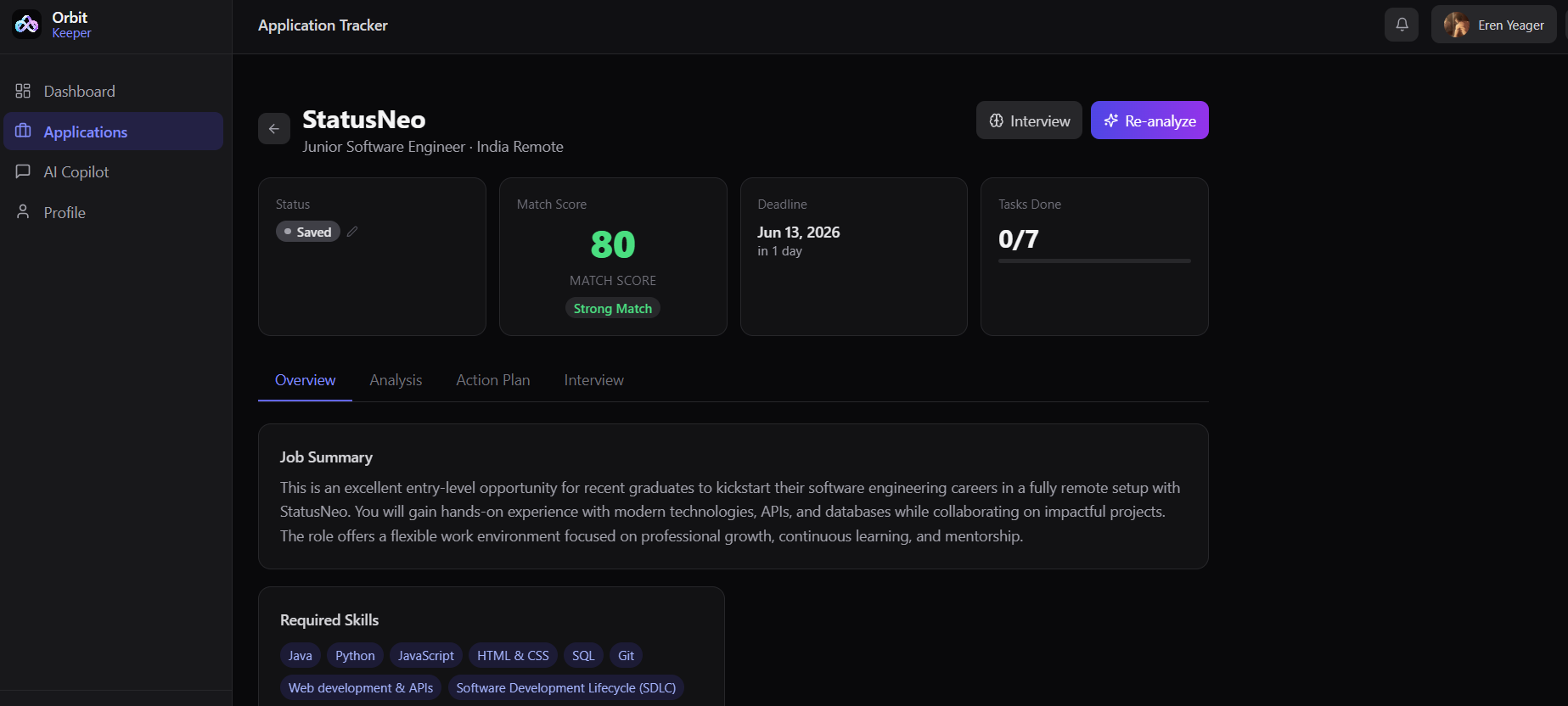Image resolution: width=1568 pixels, height=706 pixels.
Task: Click the Interview button in the header
Action: 1029,120
